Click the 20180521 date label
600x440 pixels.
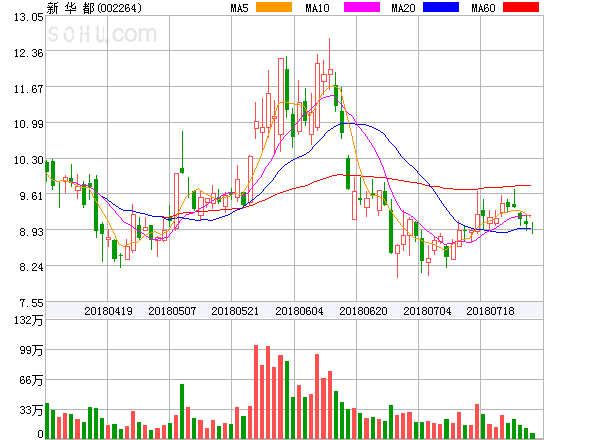pyautogui.click(x=235, y=311)
